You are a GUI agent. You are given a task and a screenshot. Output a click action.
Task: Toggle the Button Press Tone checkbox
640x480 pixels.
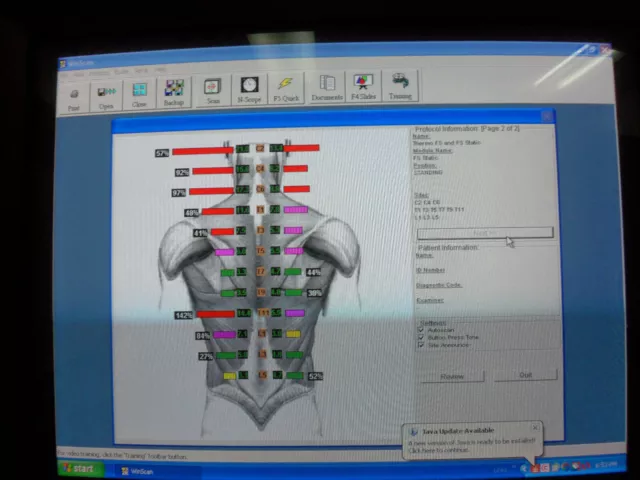[x=421, y=337]
